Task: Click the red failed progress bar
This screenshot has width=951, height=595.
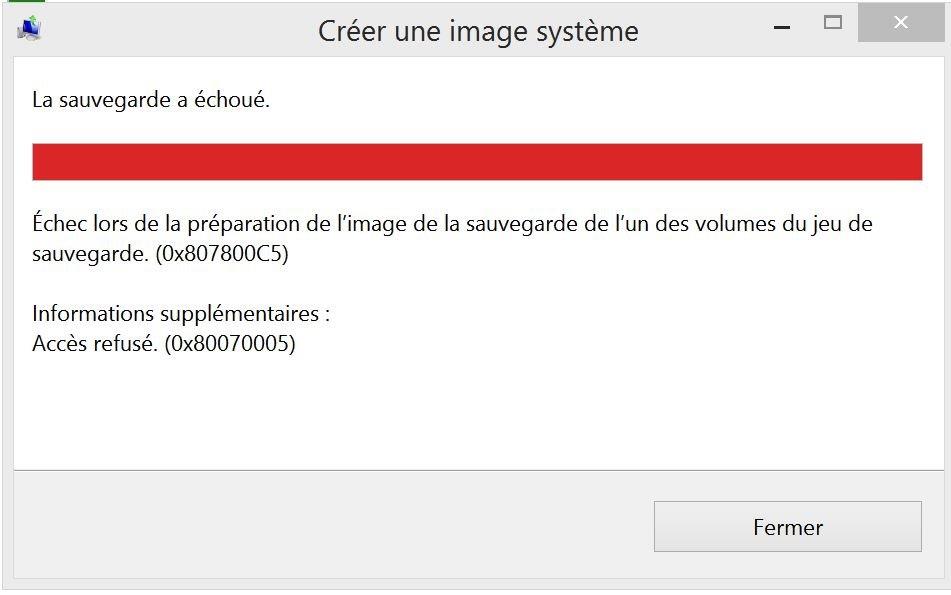Action: click(x=476, y=162)
